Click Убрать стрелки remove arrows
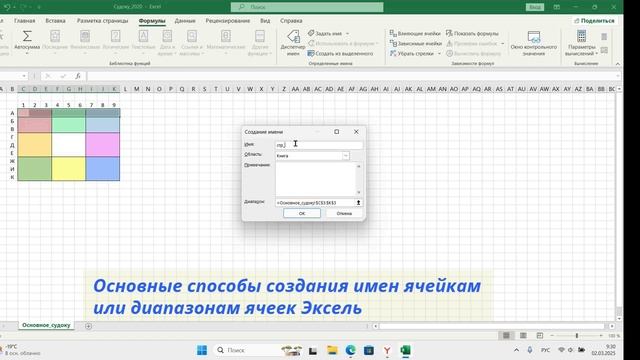The width and height of the screenshot is (640, 360). (x=411, y=53)
